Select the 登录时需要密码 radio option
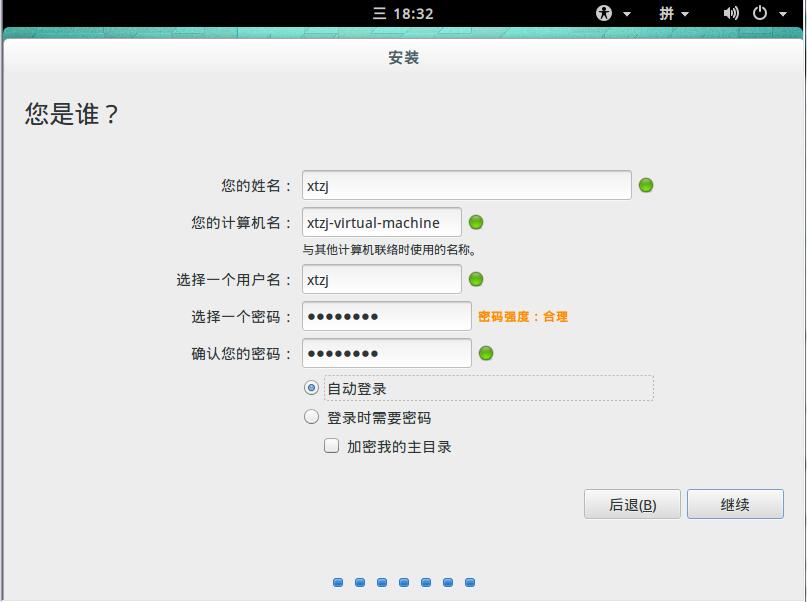 coord(312,417)
